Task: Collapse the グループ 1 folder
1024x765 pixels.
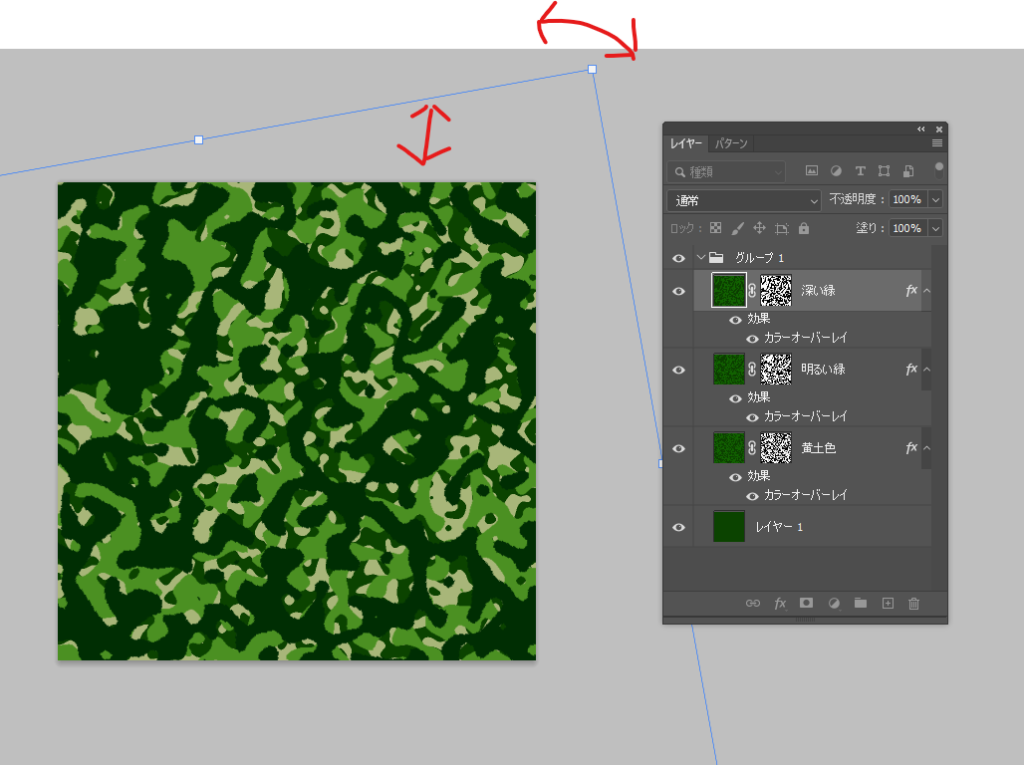Action: click(701, 258)
